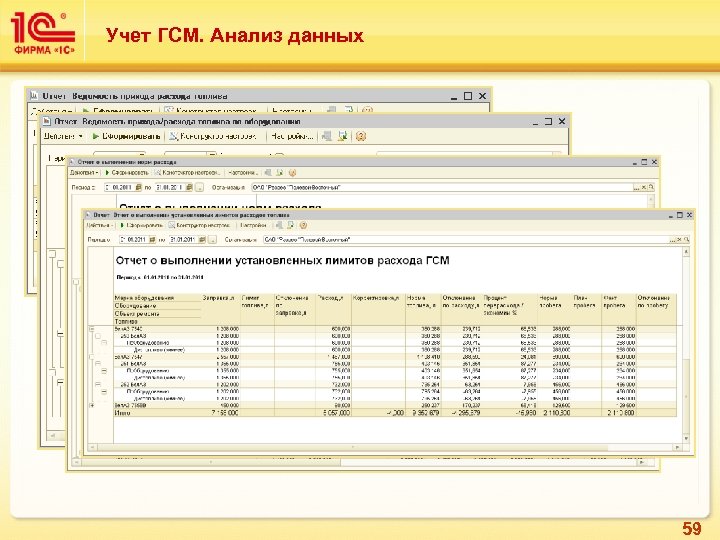Click the Заправка, л column header

219,298
